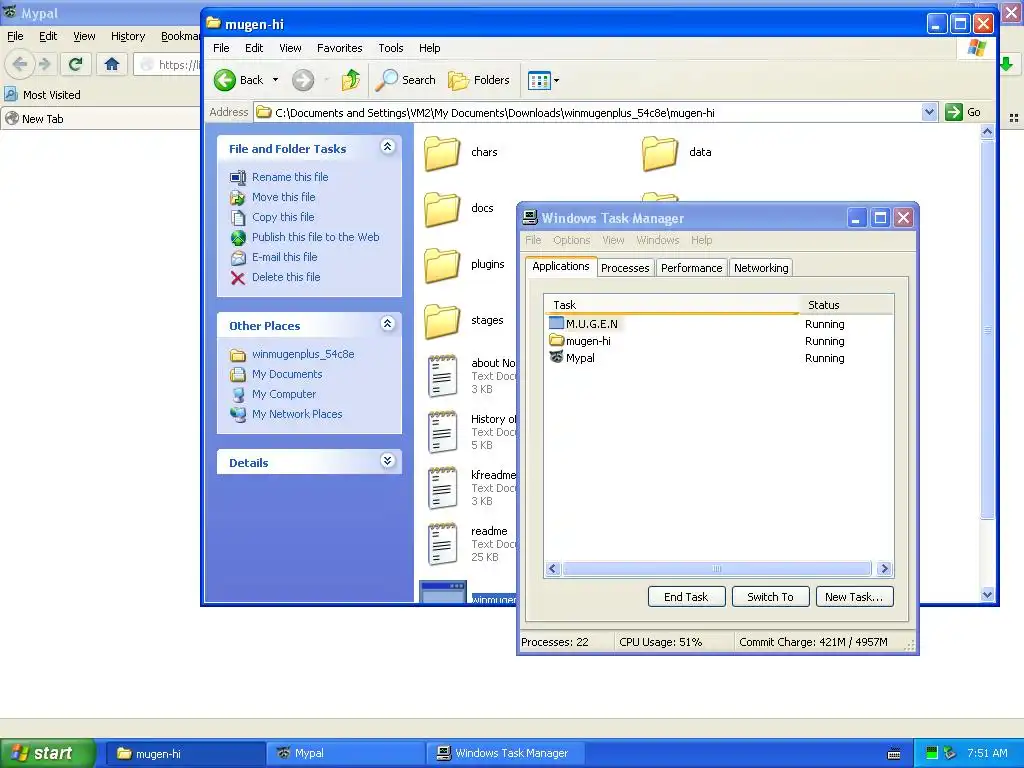The height and width of the screenshot is (768, 1024).
Task: Select Applications tab in Task Manager
Action: click(560, 266)
